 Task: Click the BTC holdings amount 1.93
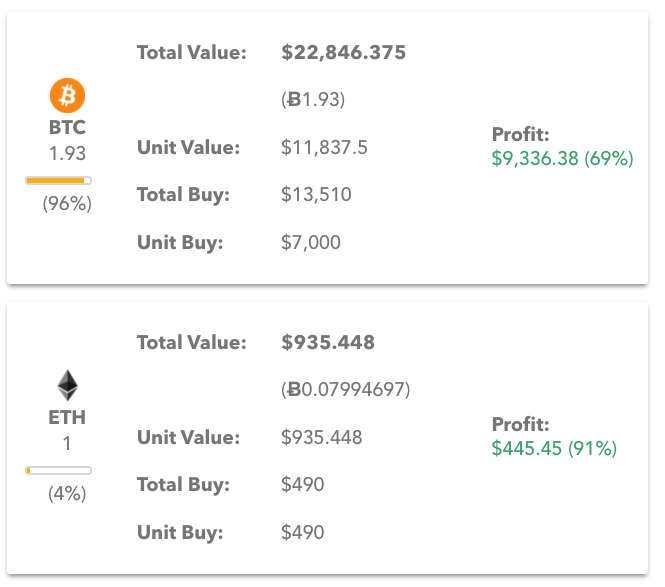(x=68, y=154)
